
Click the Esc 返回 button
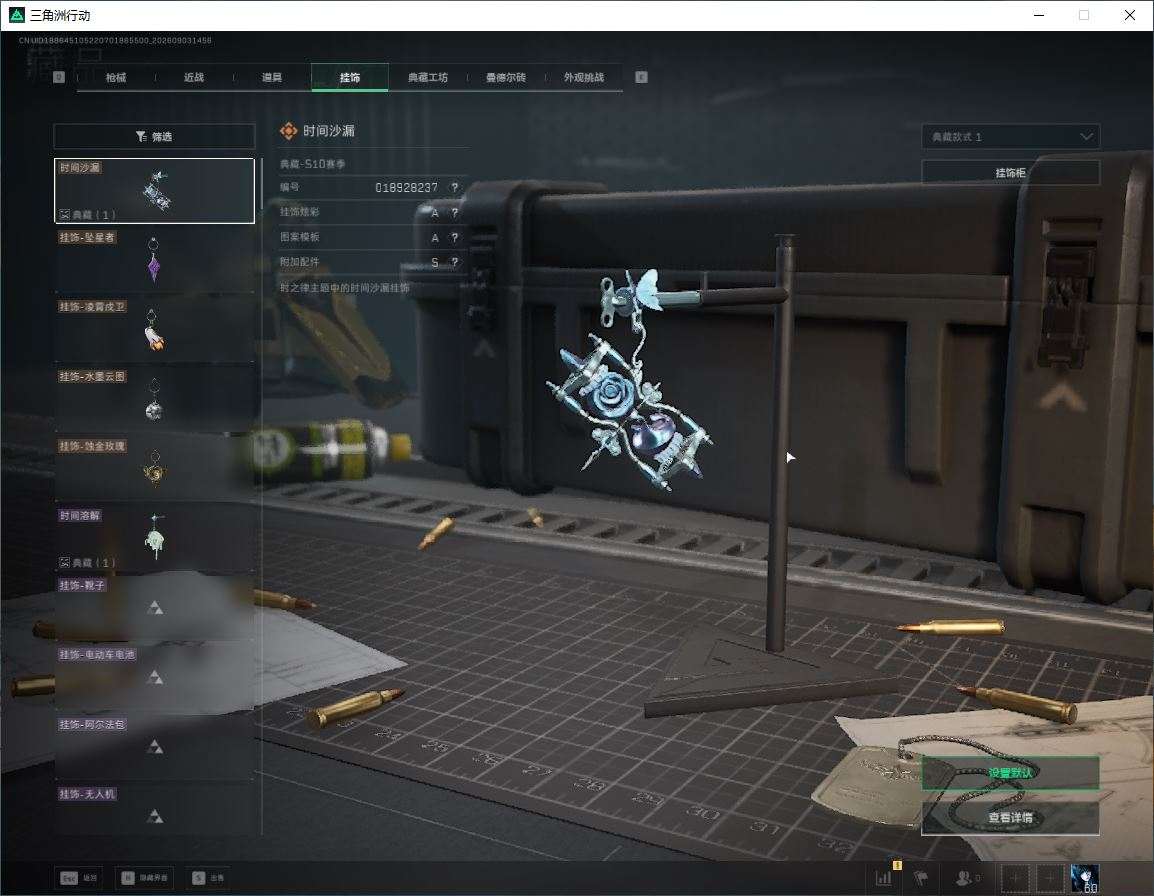pyautogui.click(x=79, y=878)
